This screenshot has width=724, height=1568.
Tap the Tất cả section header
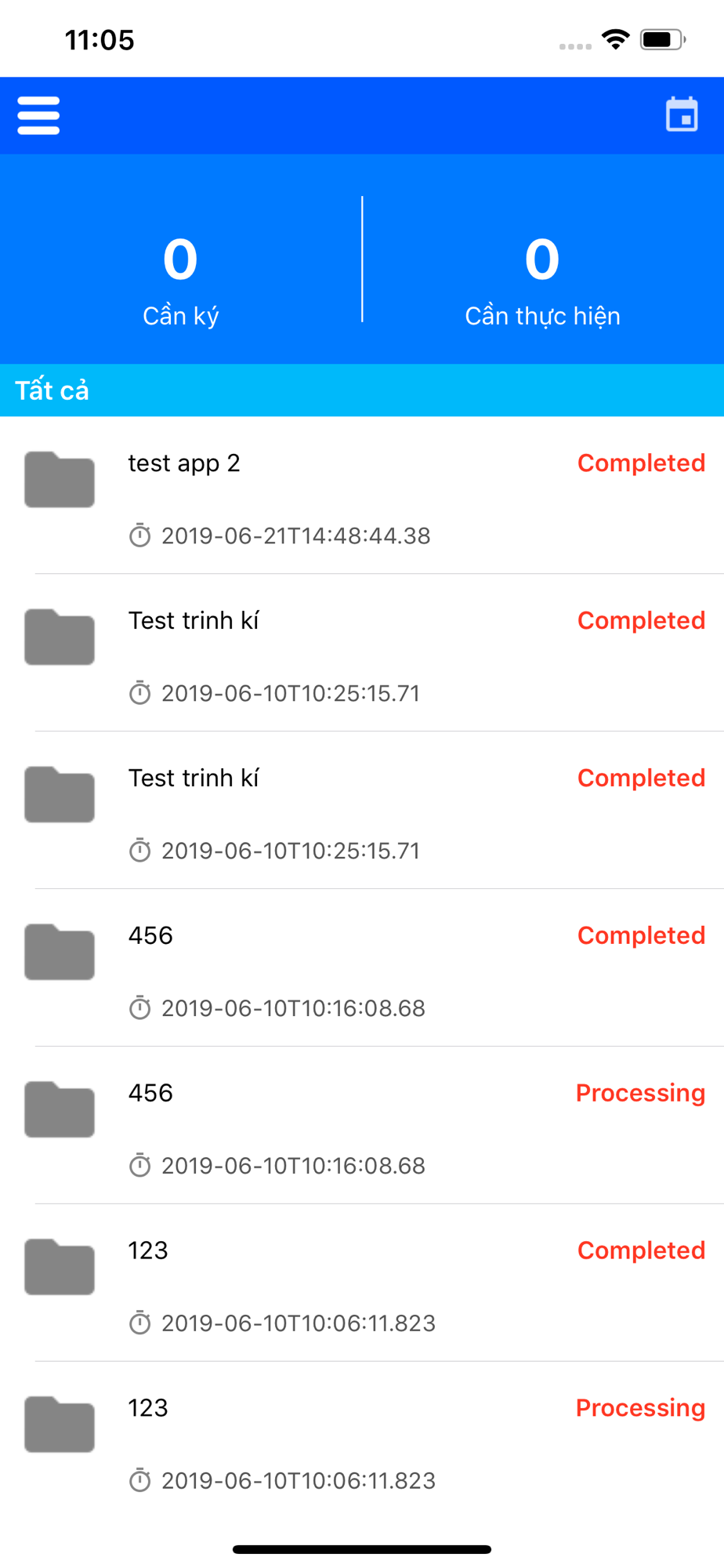coord(362,390)
